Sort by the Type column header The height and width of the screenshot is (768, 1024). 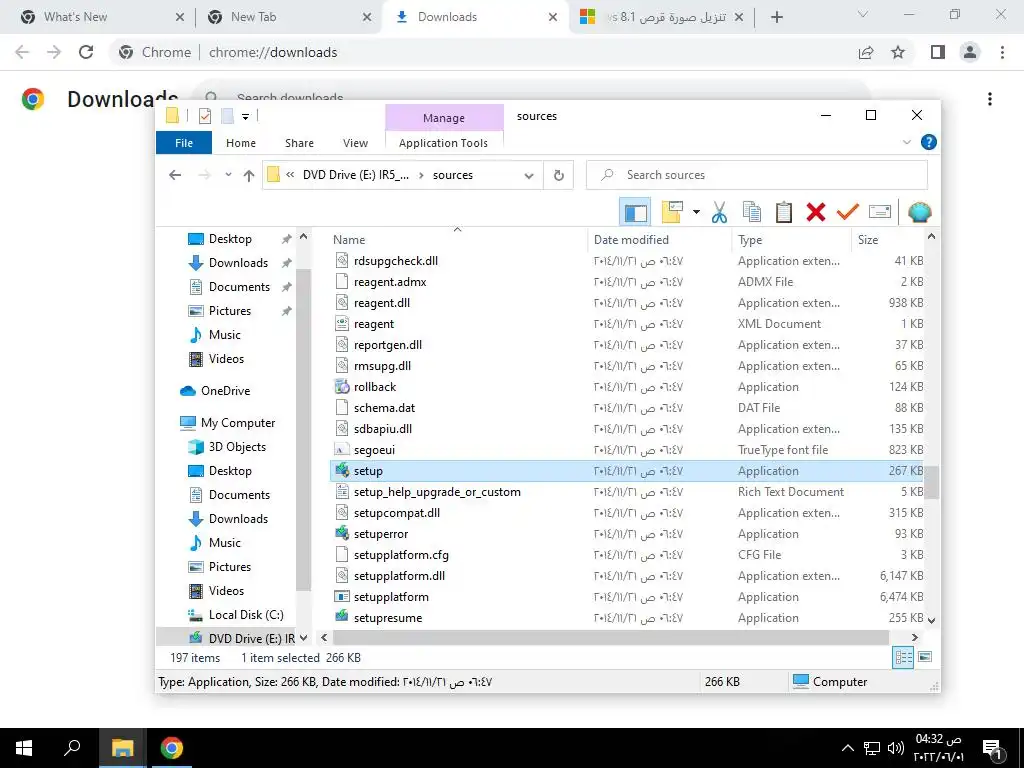[x=790, y=240]
